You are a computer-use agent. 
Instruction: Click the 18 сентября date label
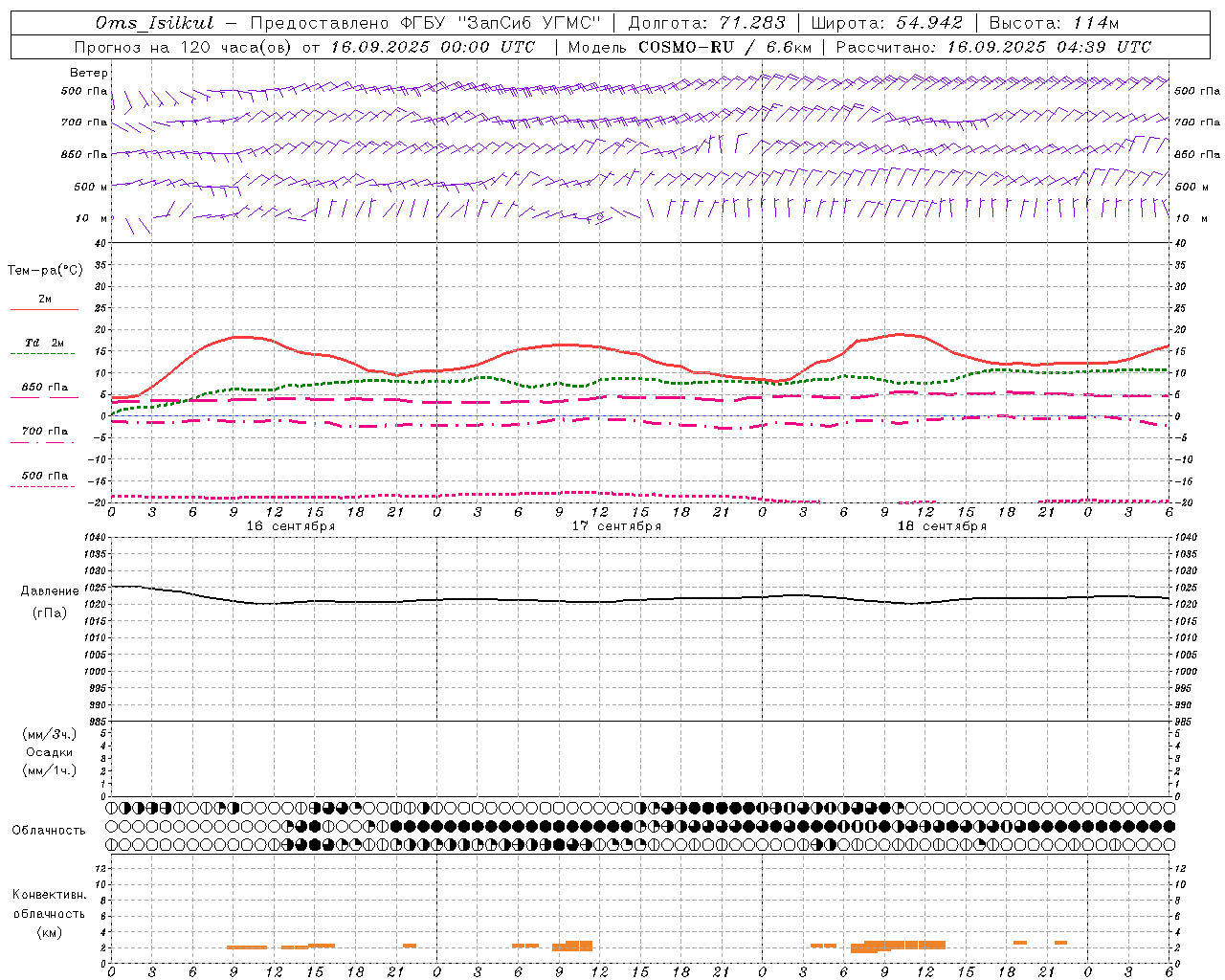(942, 526)
